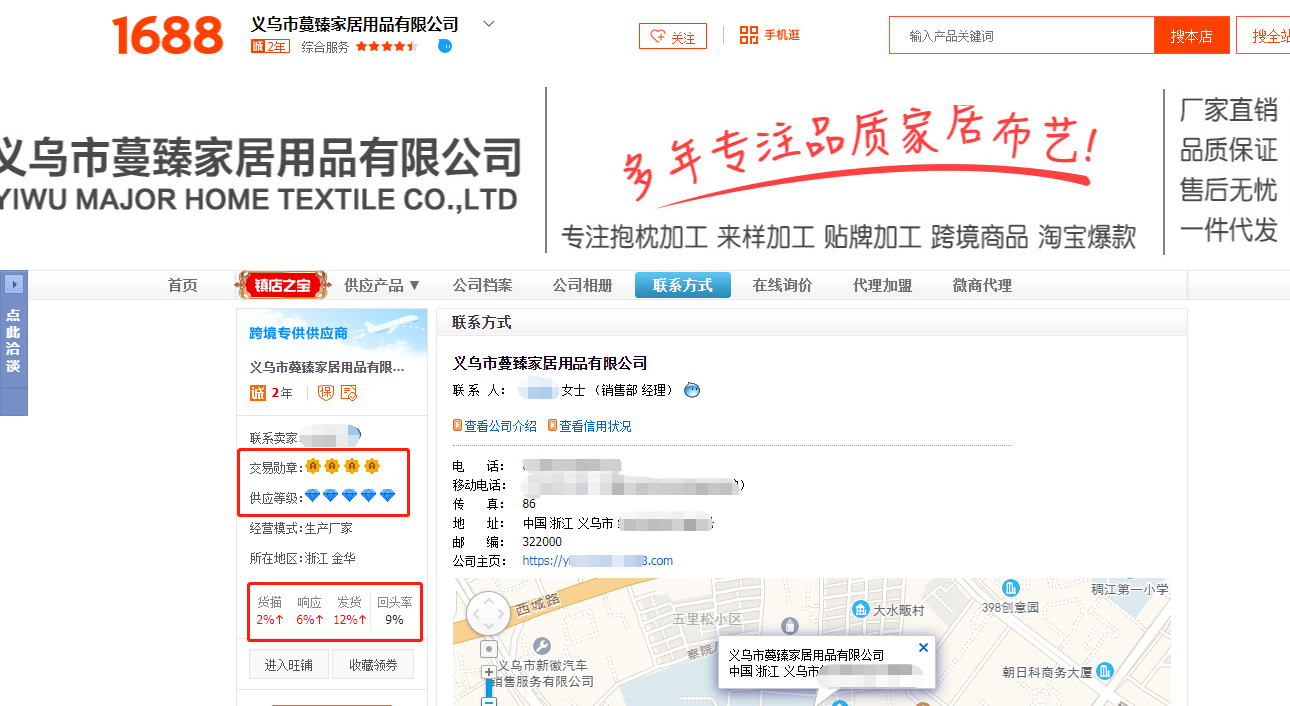
Task: Open the 公司档案 tab
Action: click(482, 285)
